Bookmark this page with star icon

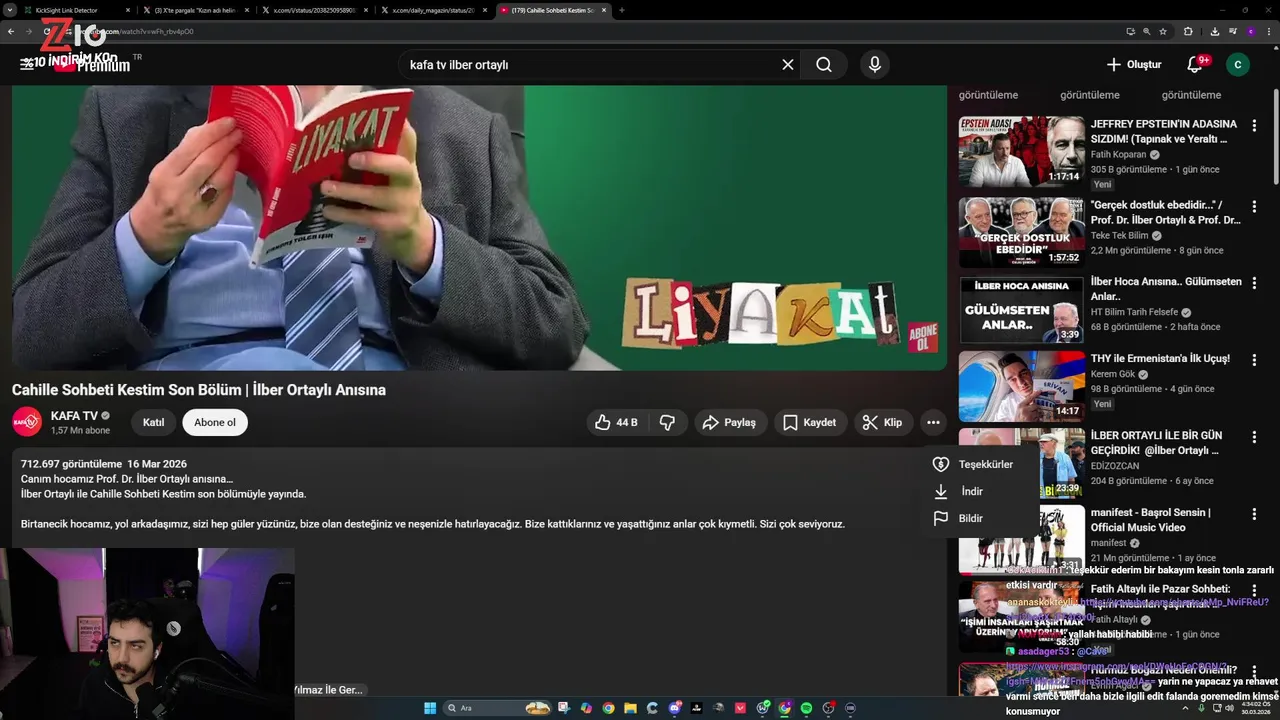click(1163, 31)
